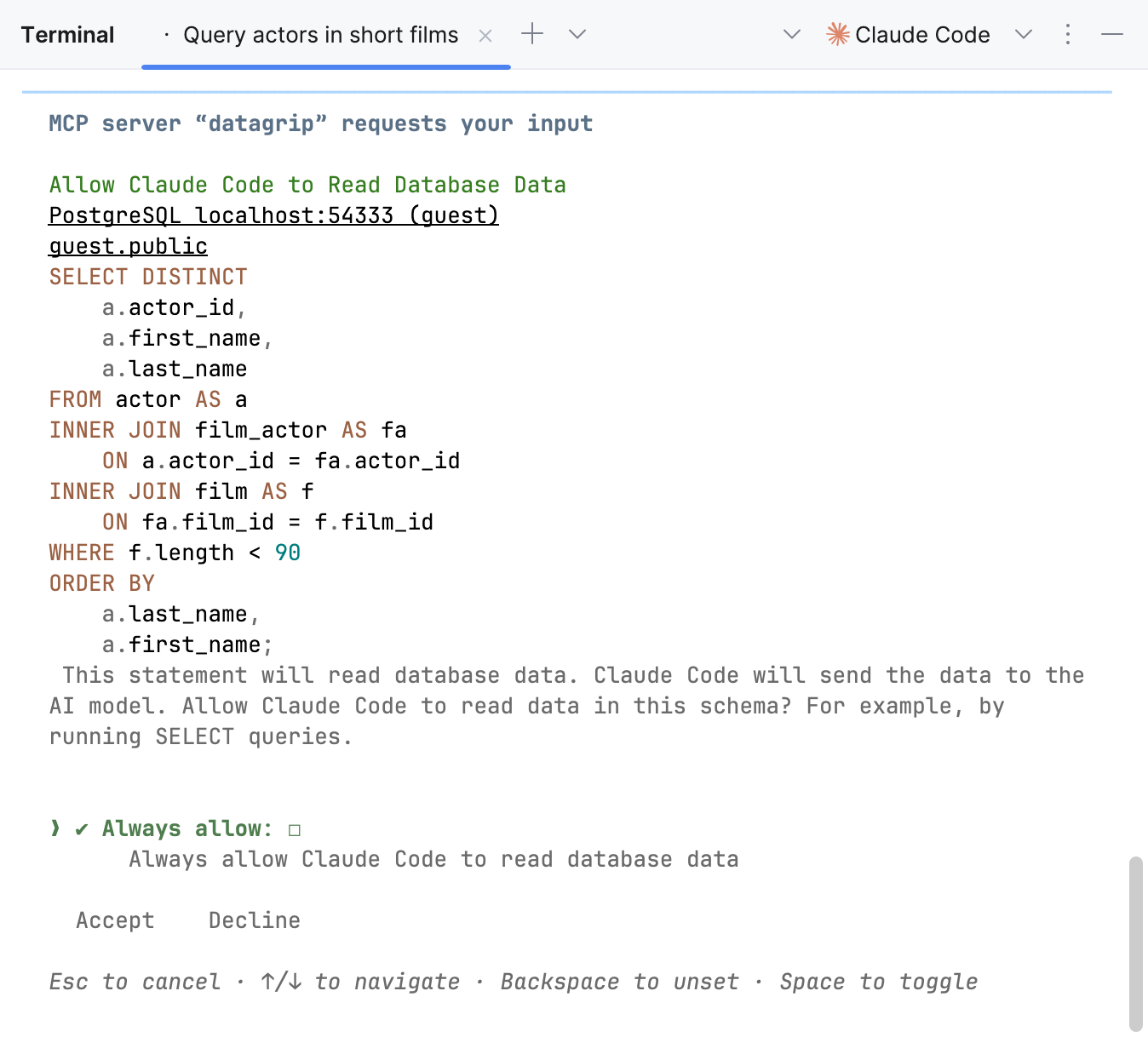1148x1037 pixels.
Task: Open the guest.public schema link
Action: click(x=128, y=246)
